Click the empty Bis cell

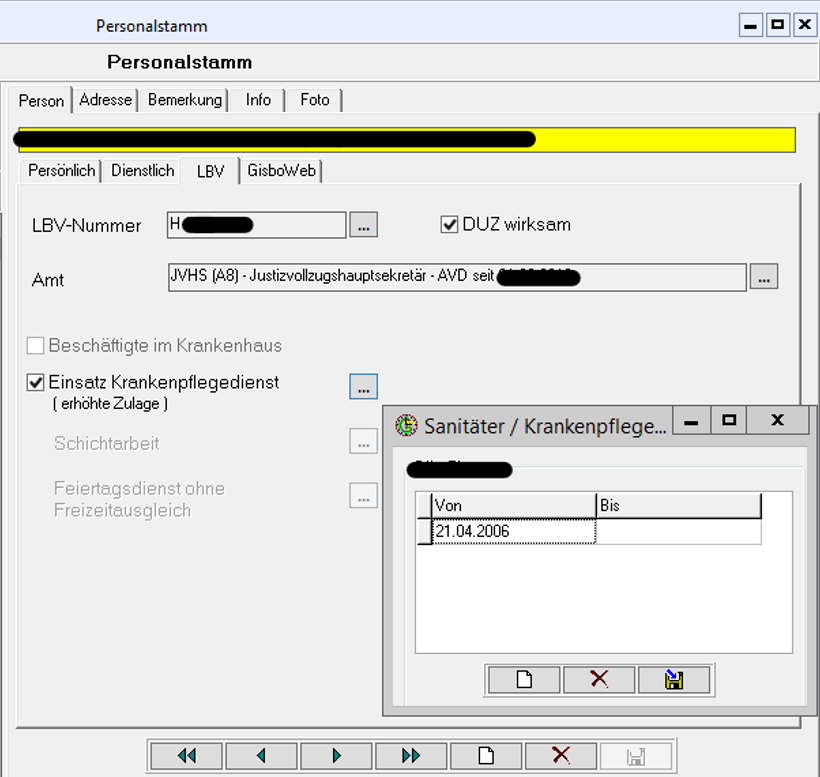(x=678, y=531)
